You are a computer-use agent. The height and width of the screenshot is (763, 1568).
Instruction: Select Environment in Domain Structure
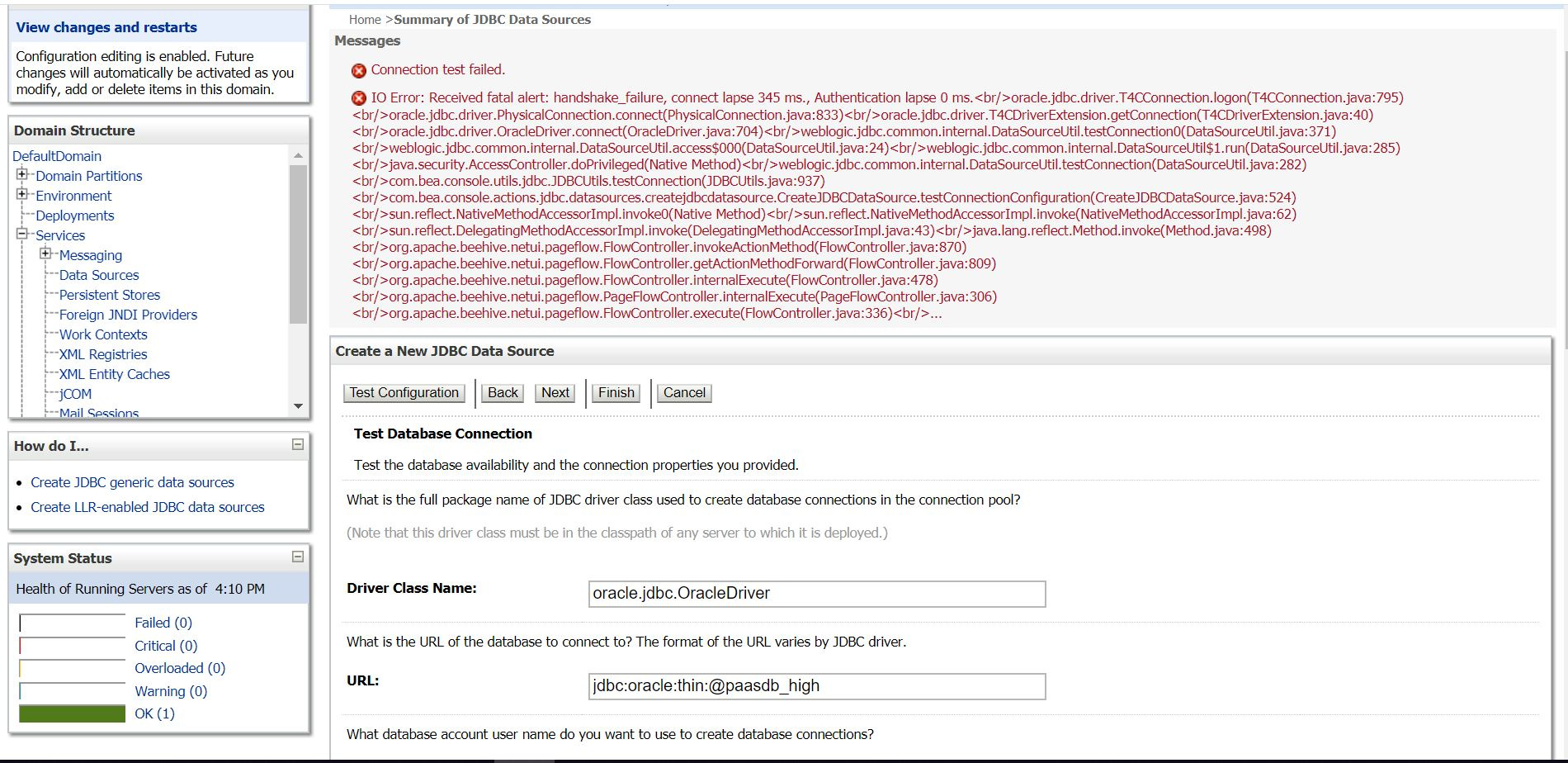(73, 196)
